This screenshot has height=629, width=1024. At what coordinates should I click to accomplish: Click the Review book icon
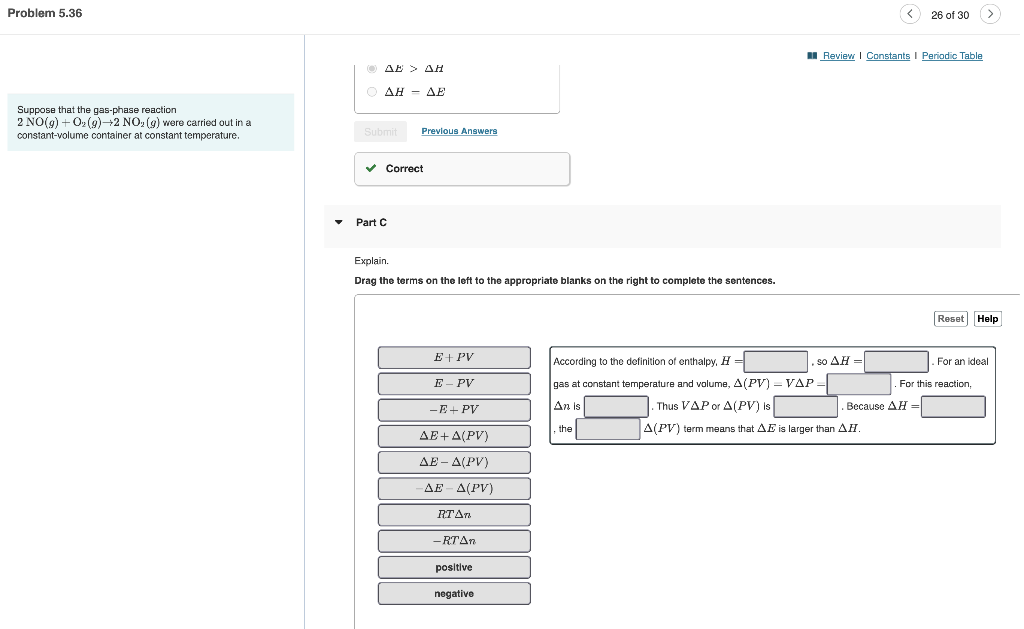[813, 55]
